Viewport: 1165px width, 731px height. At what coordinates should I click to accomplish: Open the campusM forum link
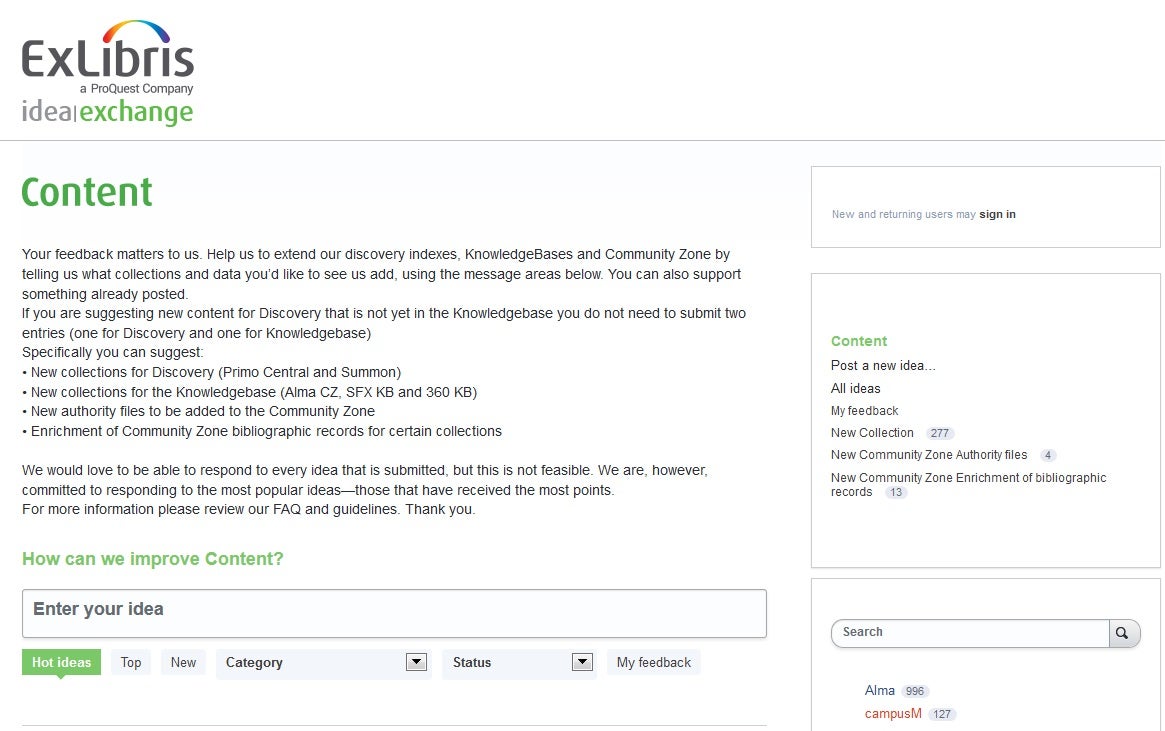(x=893, y=714)
